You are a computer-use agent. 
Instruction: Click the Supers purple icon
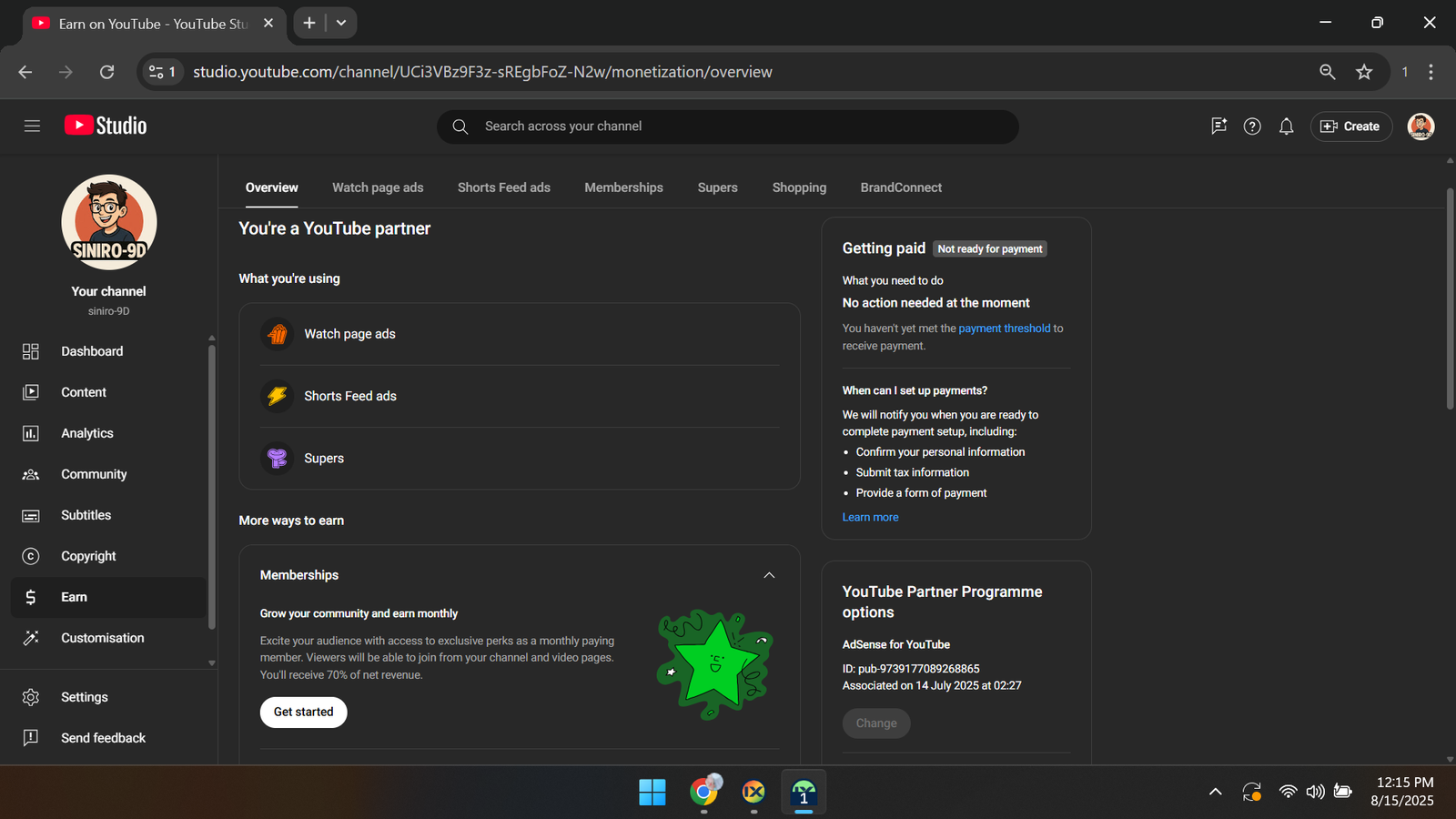(278, 458)
